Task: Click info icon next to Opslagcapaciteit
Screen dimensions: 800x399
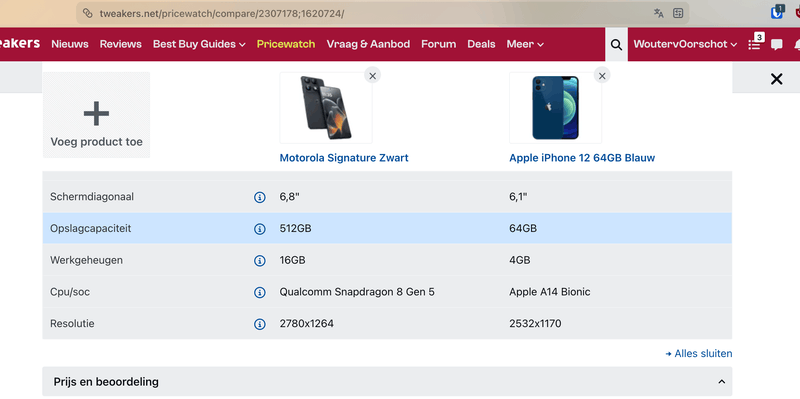Action: pyautogui.click(x=260, y=229)
